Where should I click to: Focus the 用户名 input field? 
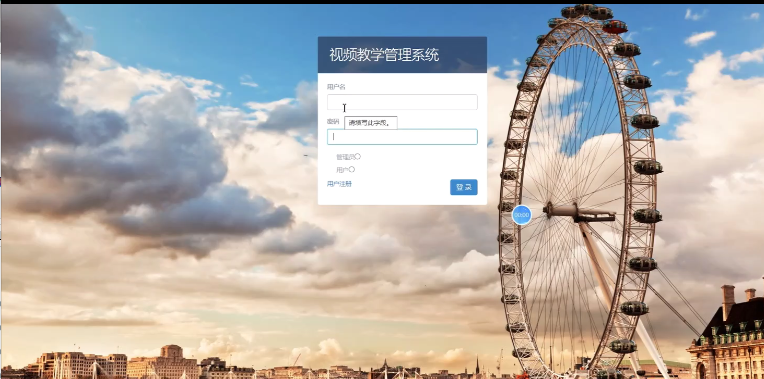[402, 102]
